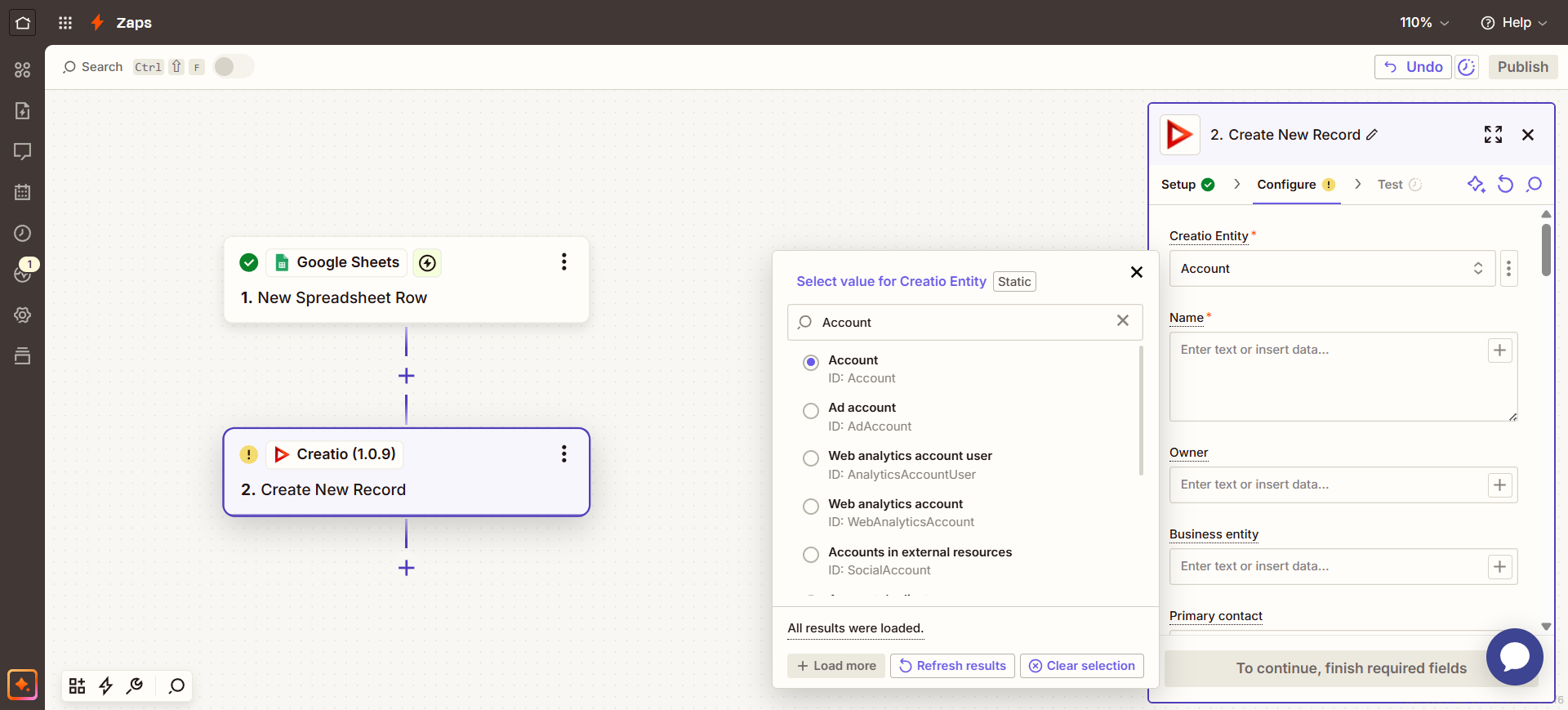Open the 110% zoom level dropdown
Viewport: 1568px width, 710px height.
tap(1424, 23)
